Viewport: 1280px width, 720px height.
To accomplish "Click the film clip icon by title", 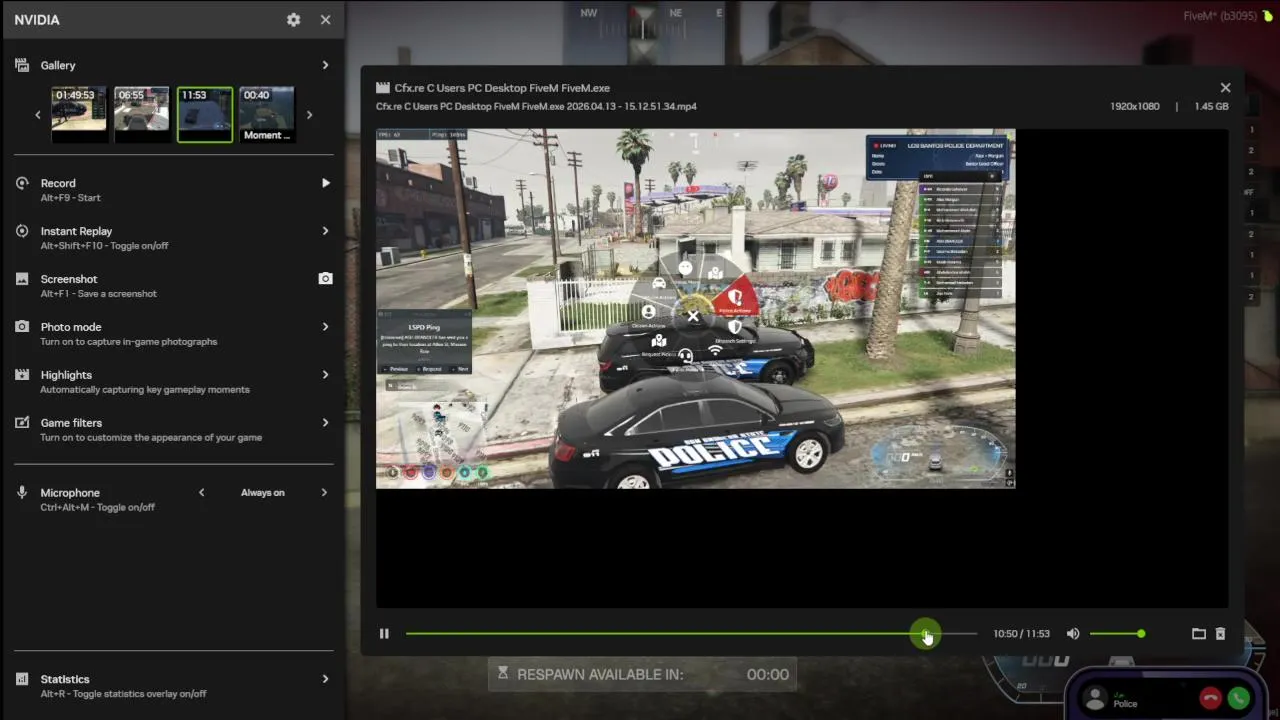I will tap(382, 88).
